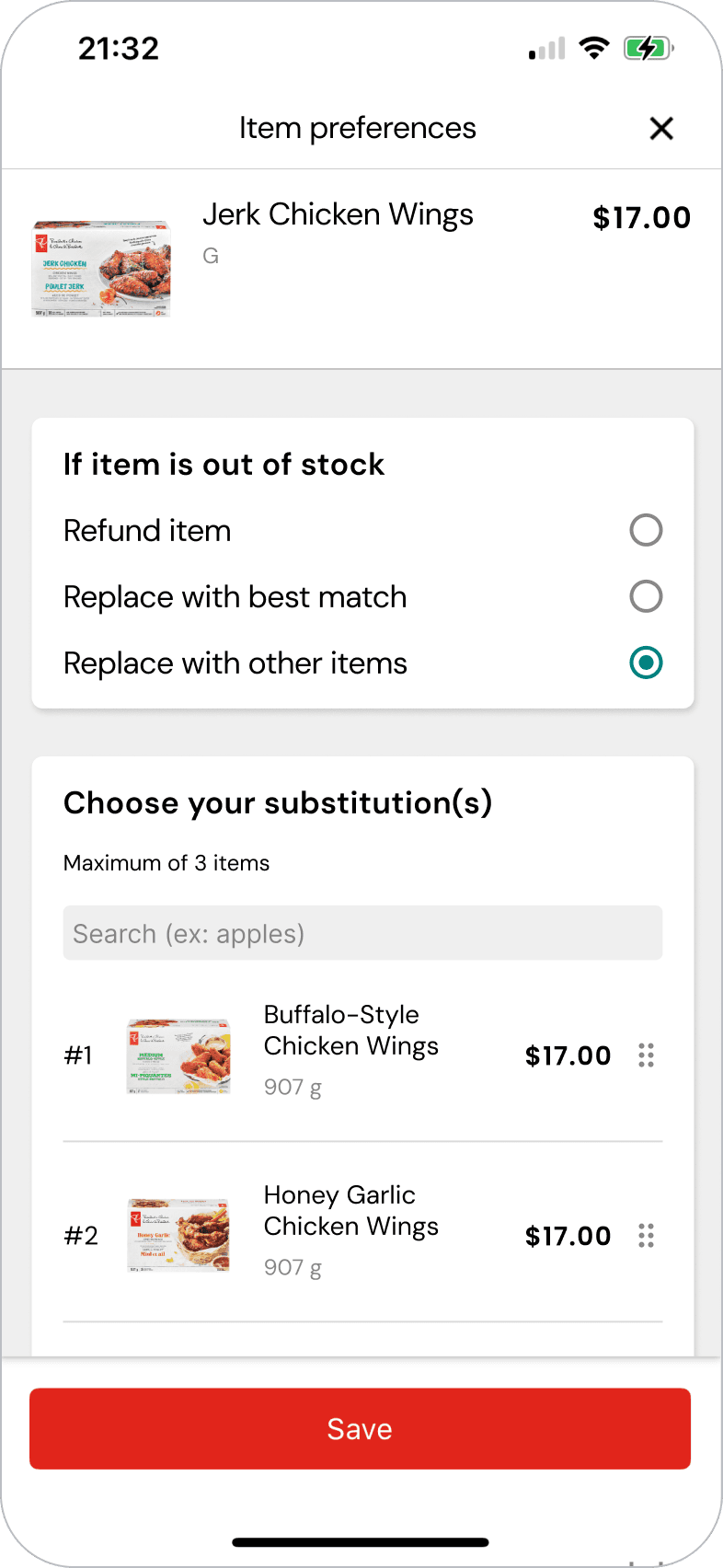Open Jerk Chicken Wings product image
The width and height of the screenshot is (723, 1568).
click(x=102, y=269)
